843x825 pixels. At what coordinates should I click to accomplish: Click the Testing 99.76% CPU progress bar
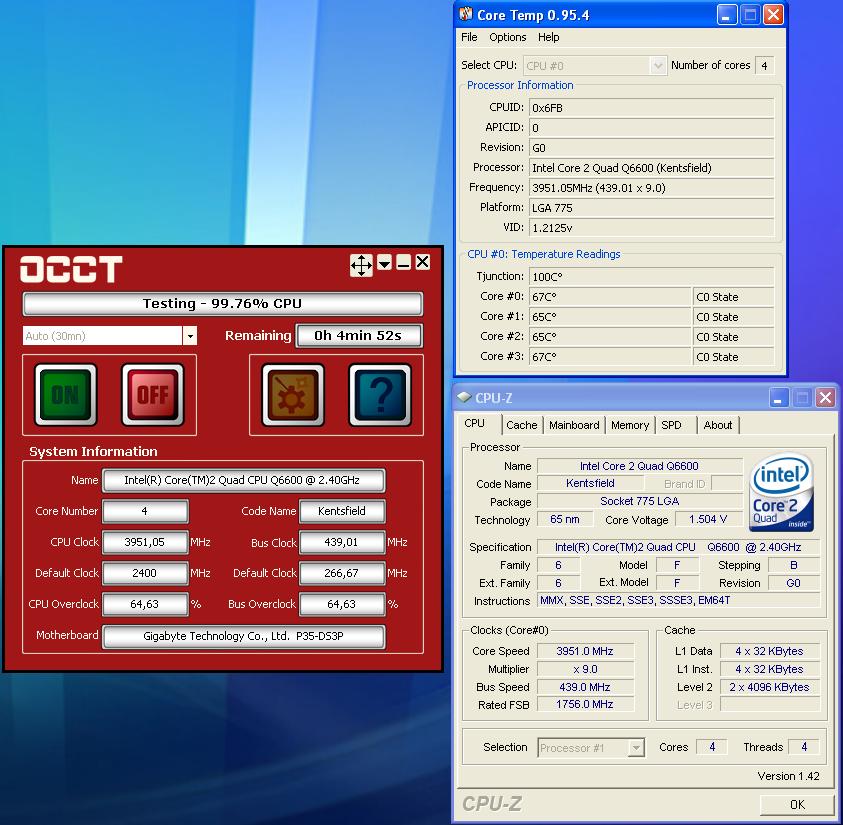tap(223, 304)
